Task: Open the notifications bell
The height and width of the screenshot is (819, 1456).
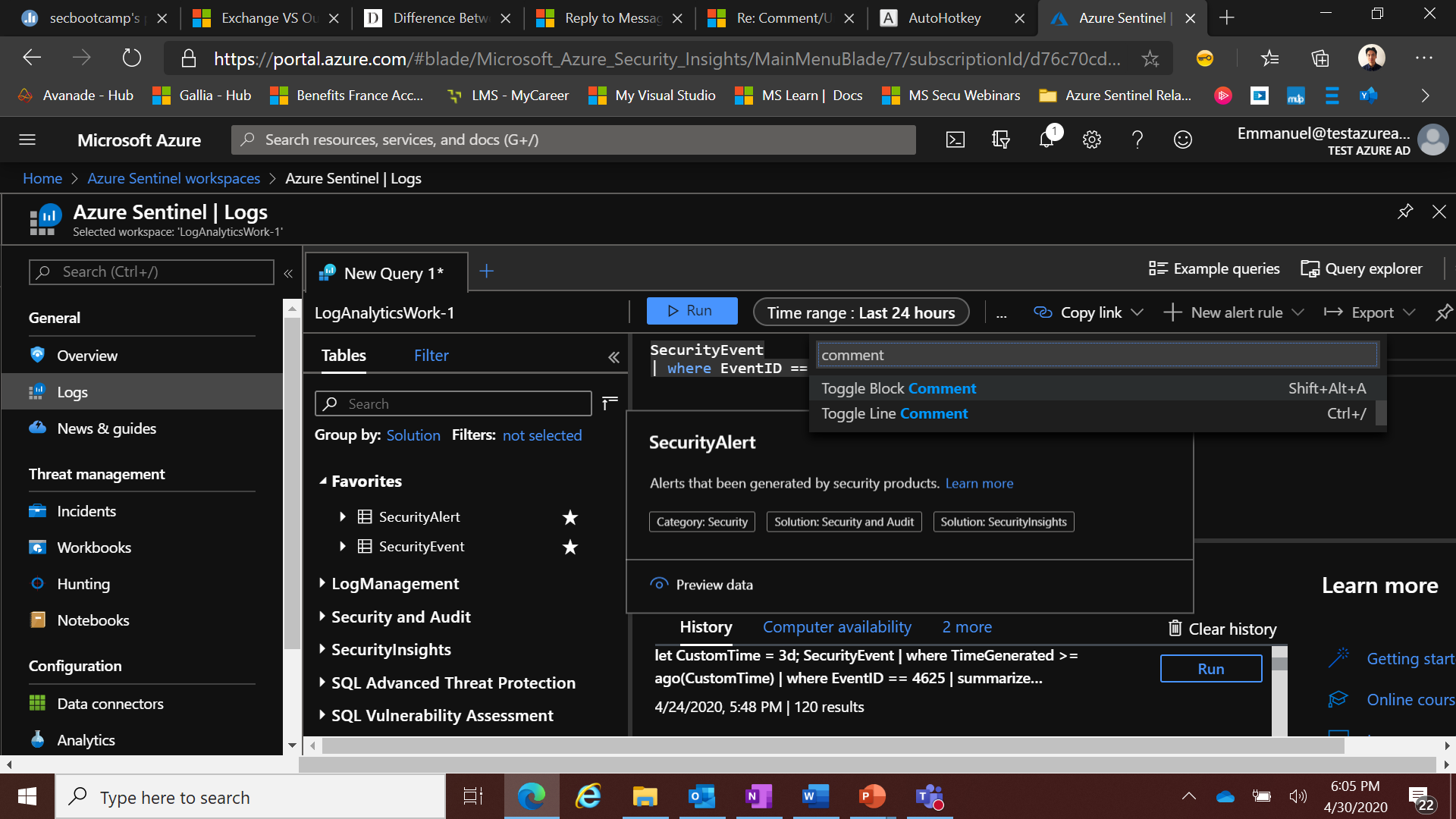Action: [x=1046, y=140]
